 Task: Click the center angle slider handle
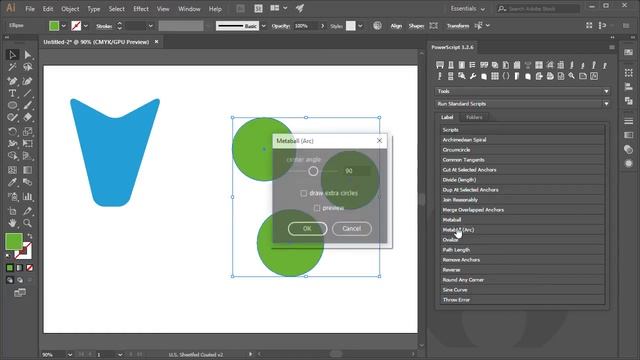pyautogui.click(x=313, y=171)
